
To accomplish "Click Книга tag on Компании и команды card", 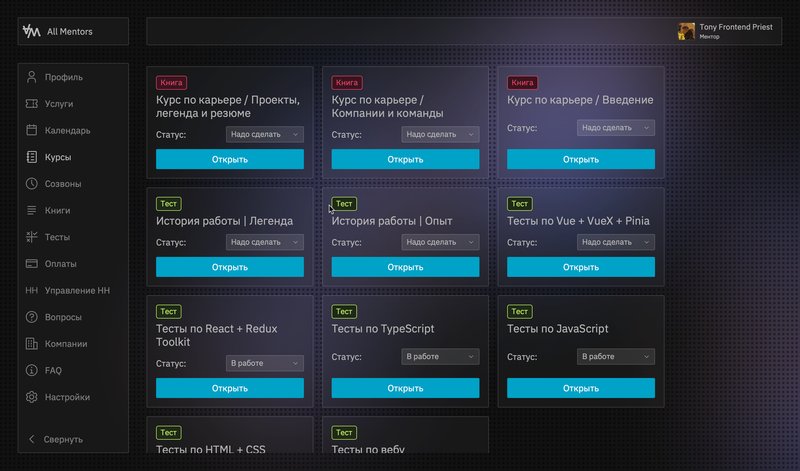I will pos(347,83).
